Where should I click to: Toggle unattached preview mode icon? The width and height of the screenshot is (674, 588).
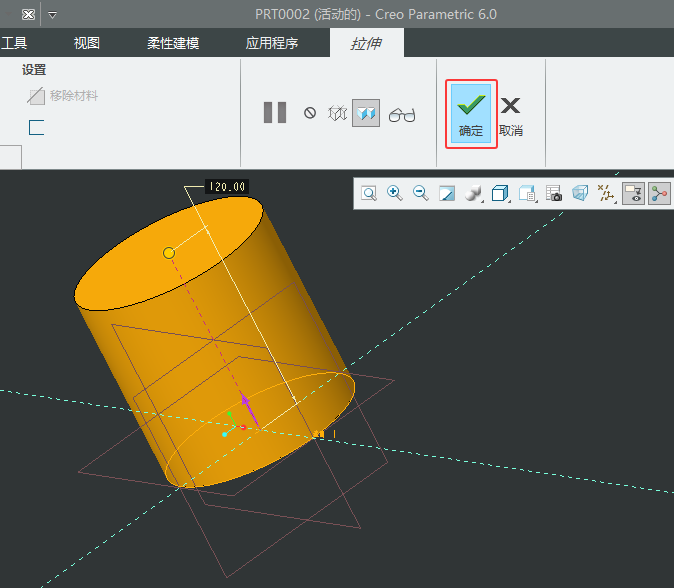338,114
